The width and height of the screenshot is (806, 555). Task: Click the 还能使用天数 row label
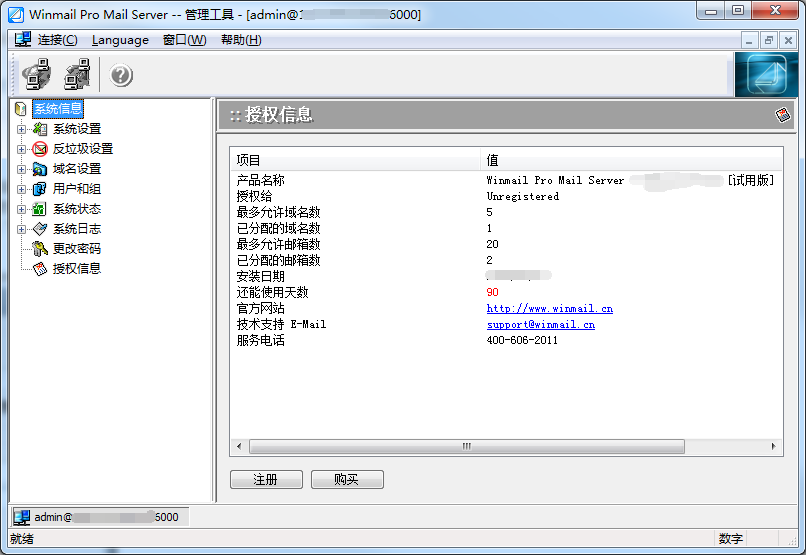(x=272, y=292)
